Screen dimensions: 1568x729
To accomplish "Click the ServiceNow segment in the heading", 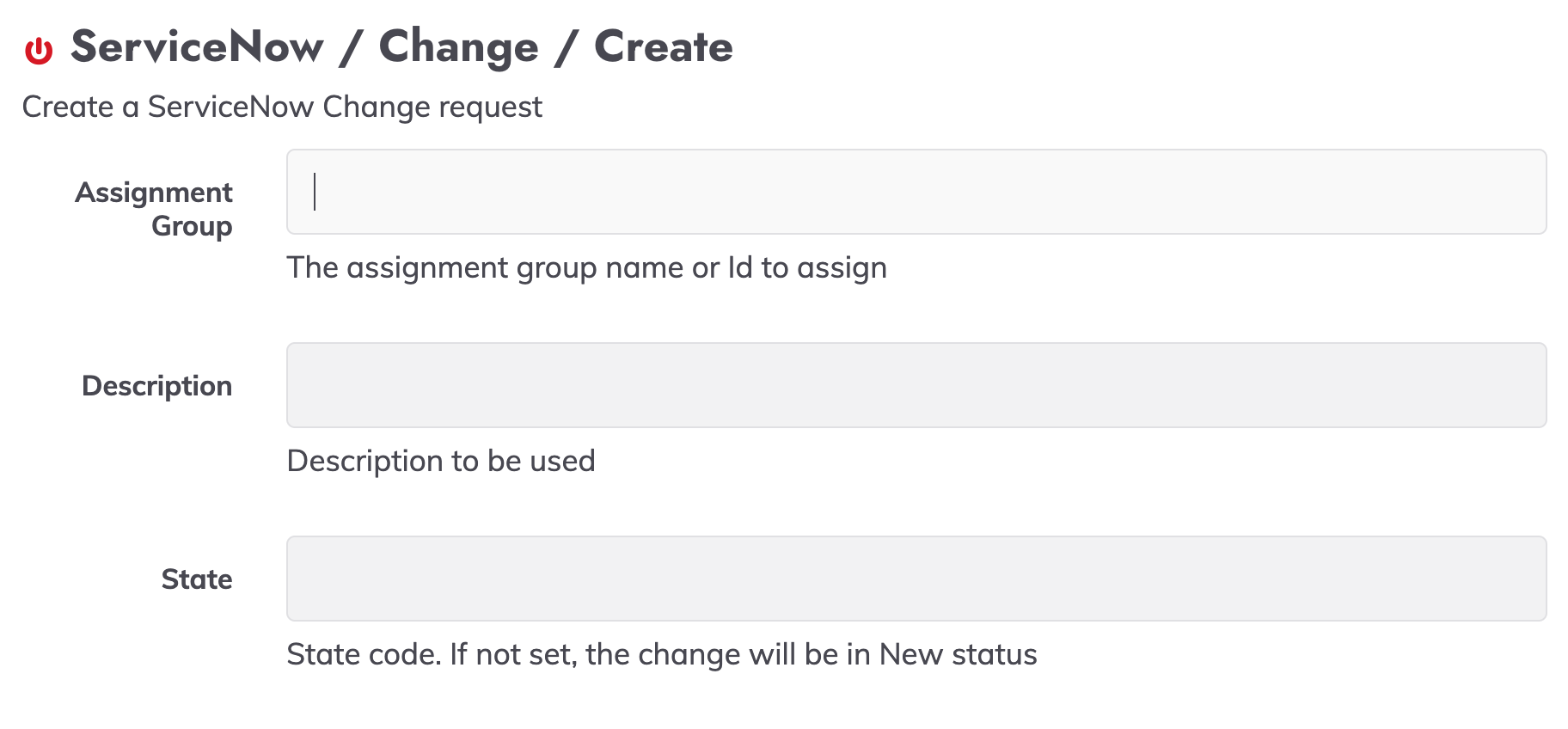I will coord(197,46).
